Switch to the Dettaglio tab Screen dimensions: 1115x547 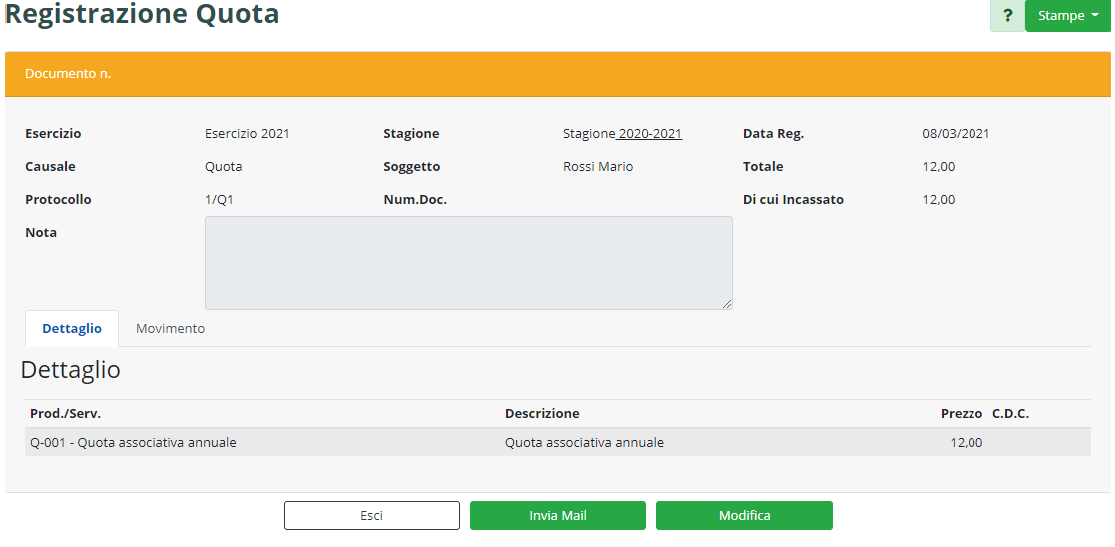[72, 328]
